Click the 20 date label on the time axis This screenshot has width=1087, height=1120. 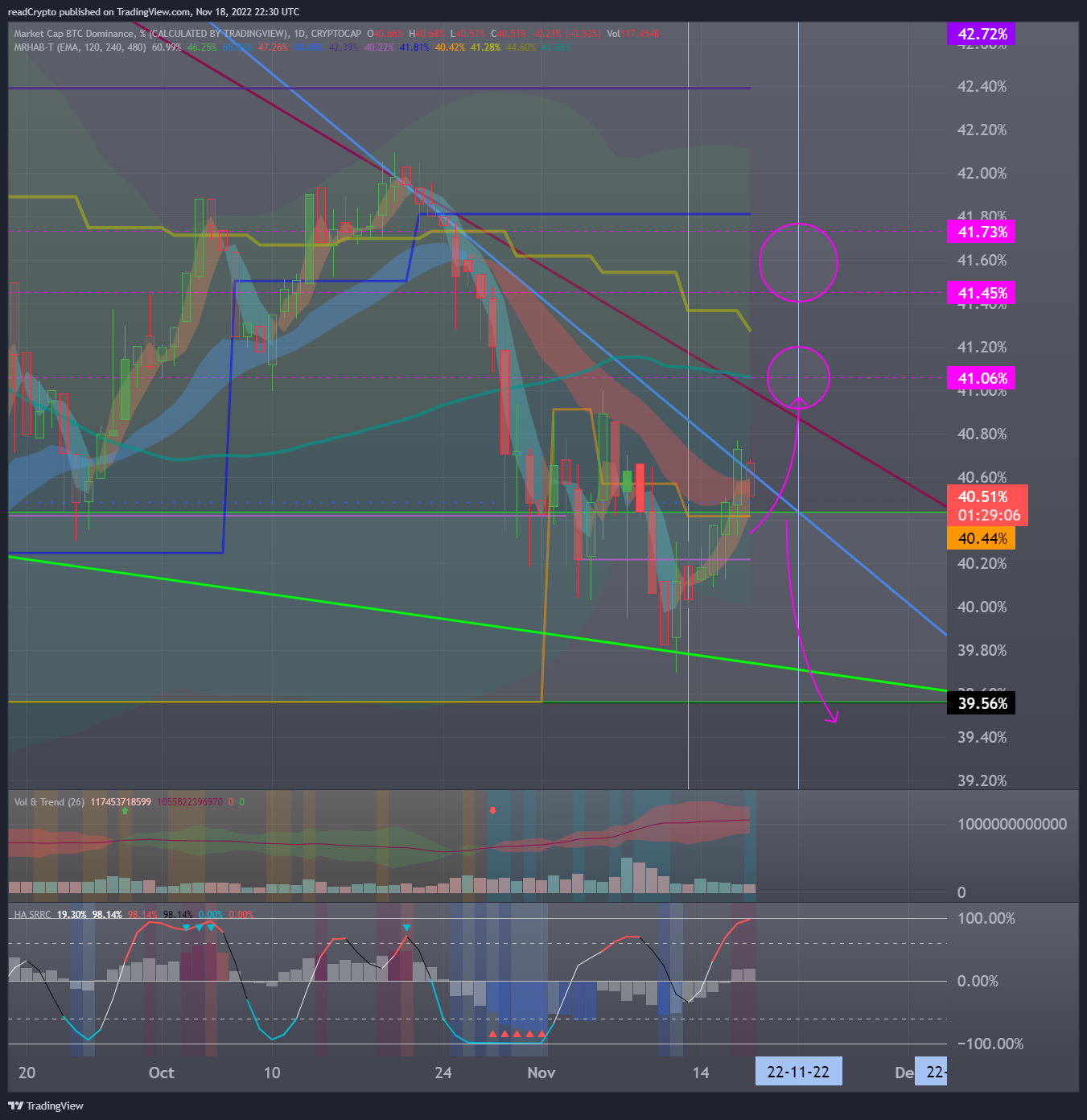pyautogui.click(x=27, y=1073)
